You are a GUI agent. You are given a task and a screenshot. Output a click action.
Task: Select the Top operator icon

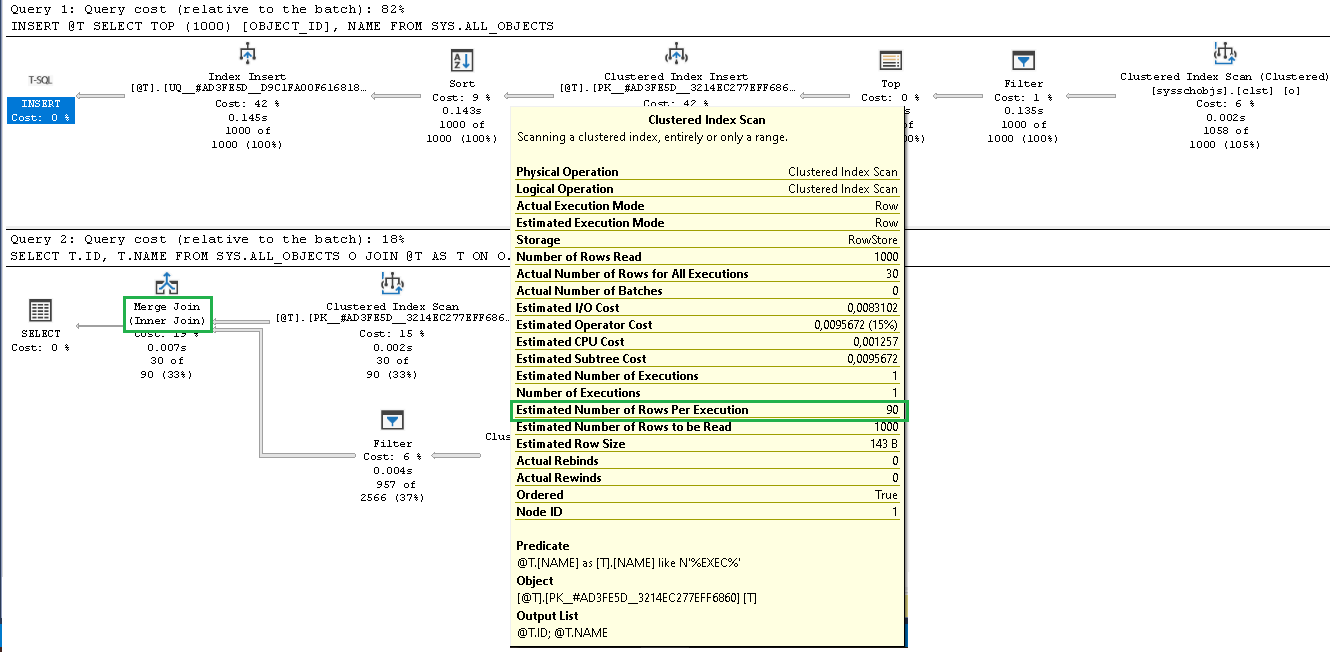pyautogui.click(x=891, y=62)
